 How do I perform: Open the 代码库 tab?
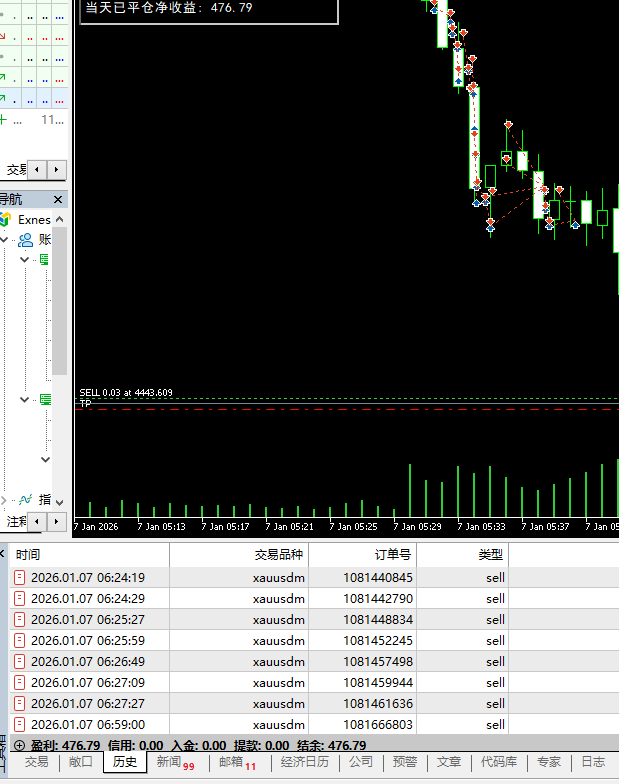498,762
